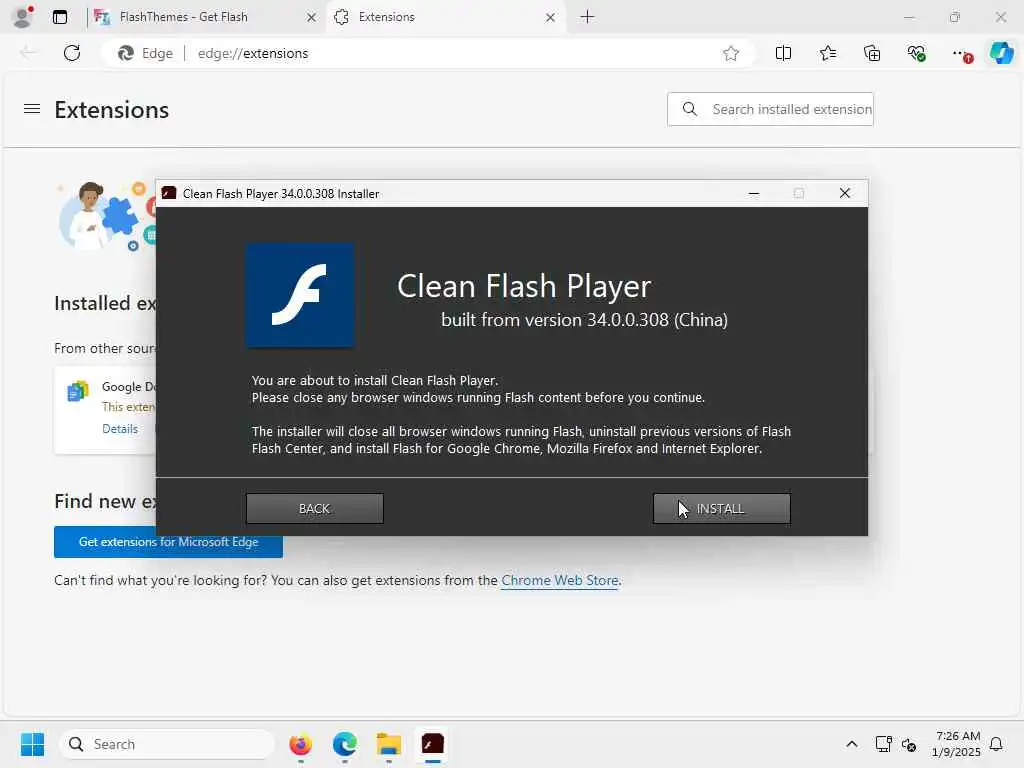Select the Flash installer taskbar icon

[x=432, y=744]
